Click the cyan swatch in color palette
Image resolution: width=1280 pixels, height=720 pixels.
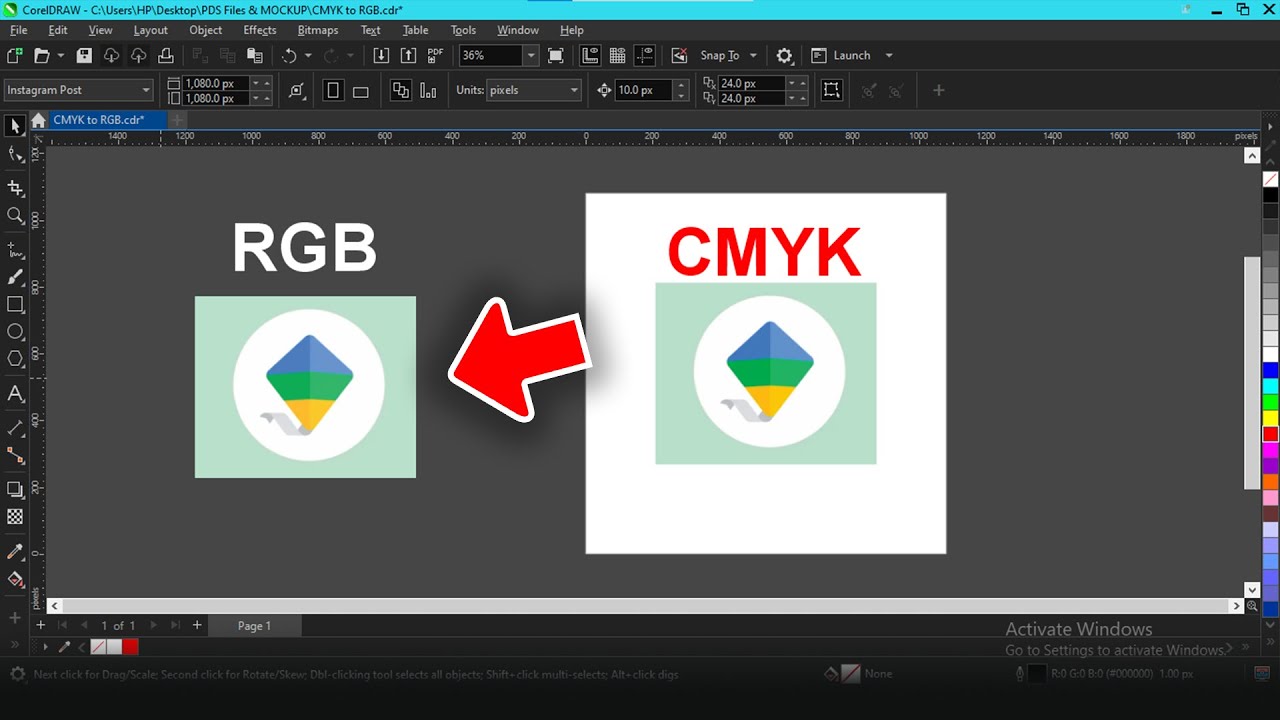click(1270, 386)
